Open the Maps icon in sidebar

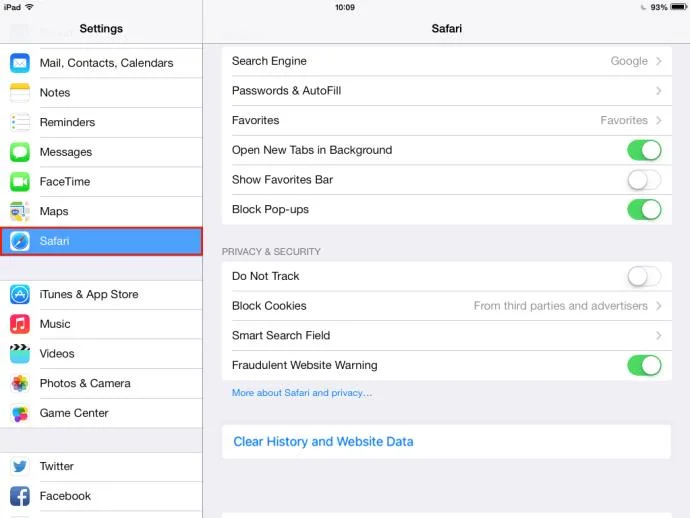point(20,211)
